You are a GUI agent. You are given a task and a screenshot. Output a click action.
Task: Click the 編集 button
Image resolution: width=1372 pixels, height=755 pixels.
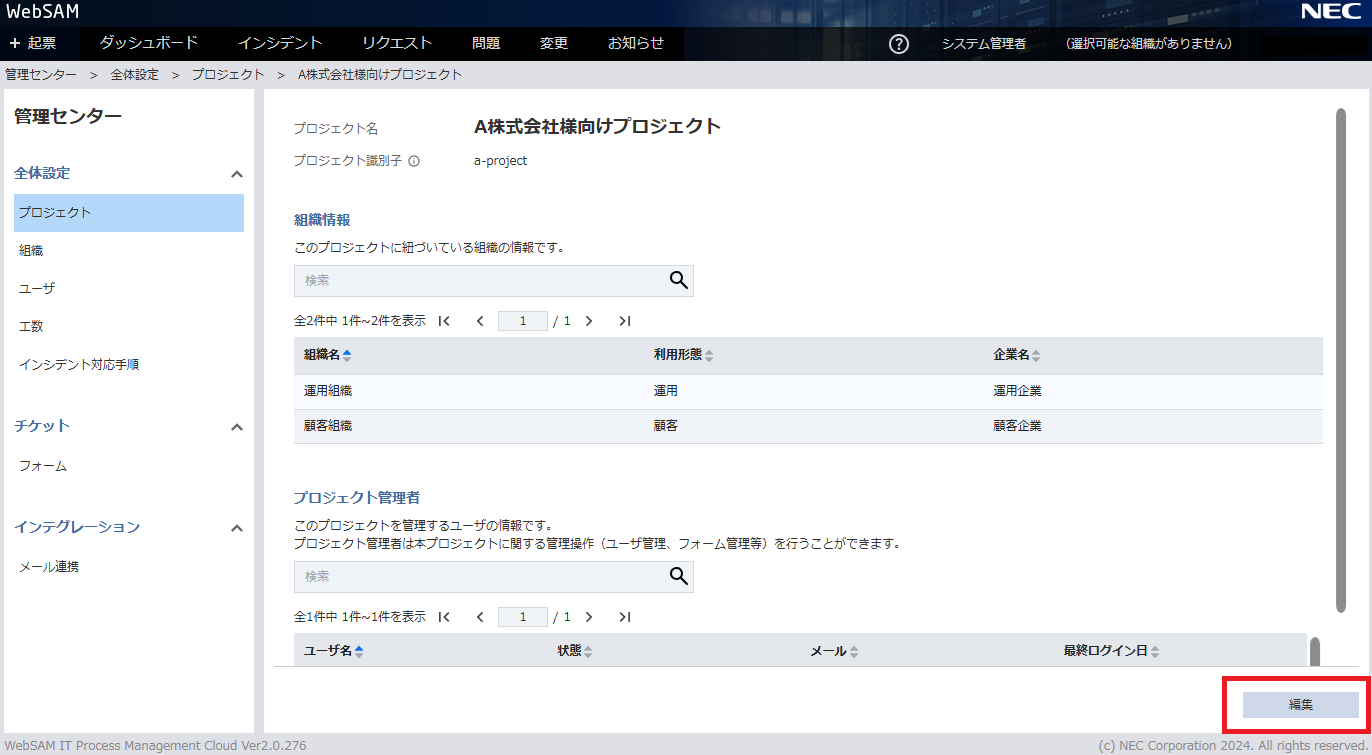1300,705
